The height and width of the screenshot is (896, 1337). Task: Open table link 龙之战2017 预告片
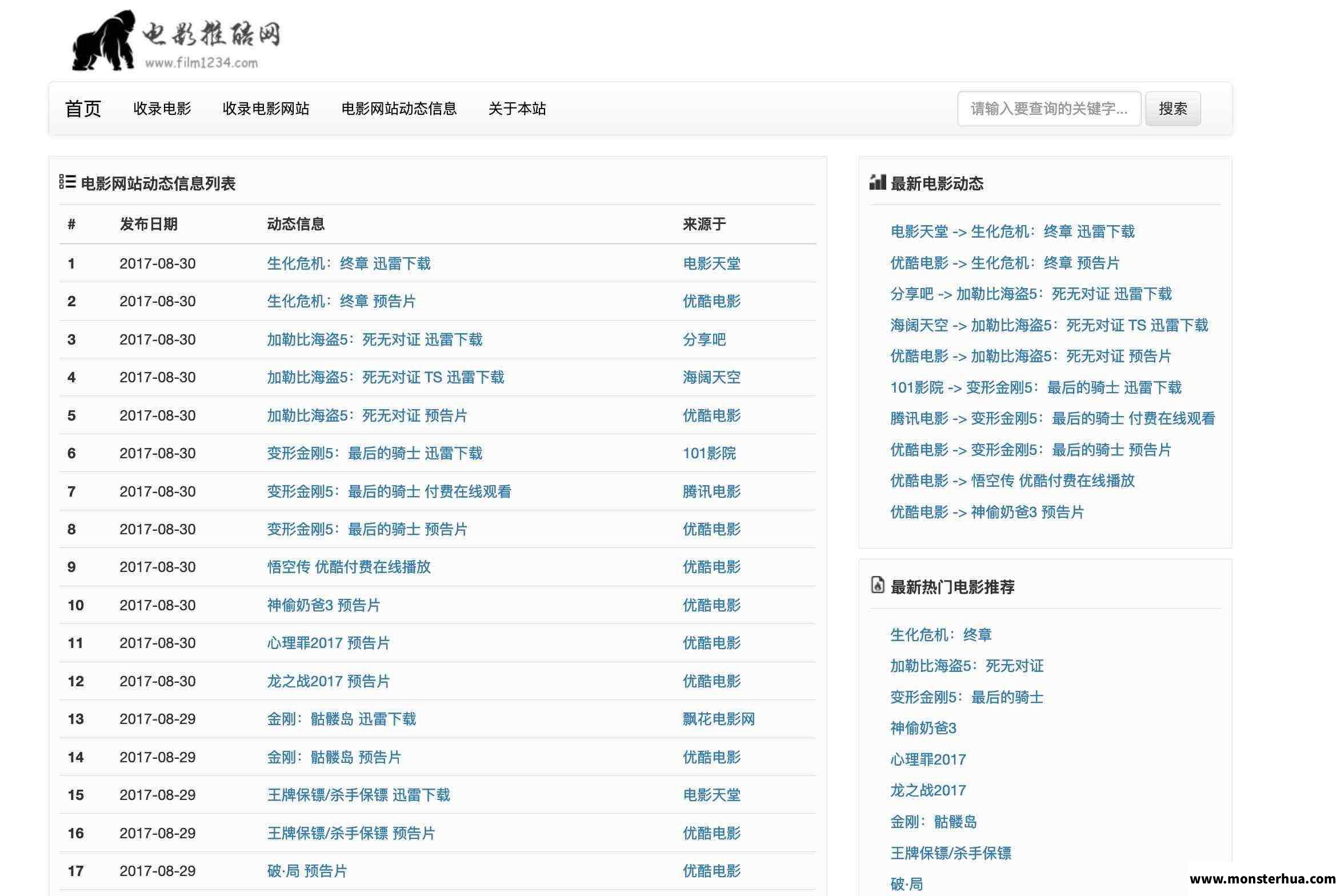(329, 681)
